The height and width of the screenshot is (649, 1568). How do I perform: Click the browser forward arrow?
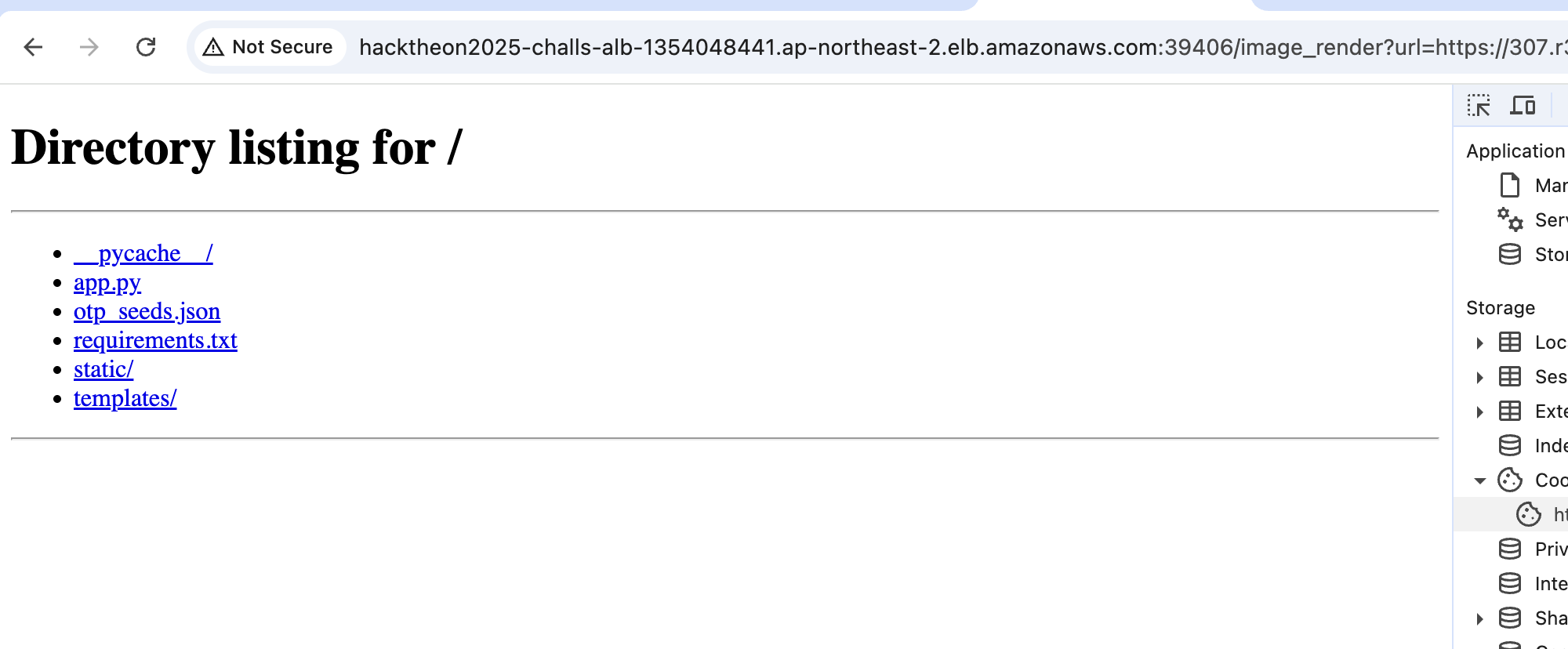click(x=89, y=47)
